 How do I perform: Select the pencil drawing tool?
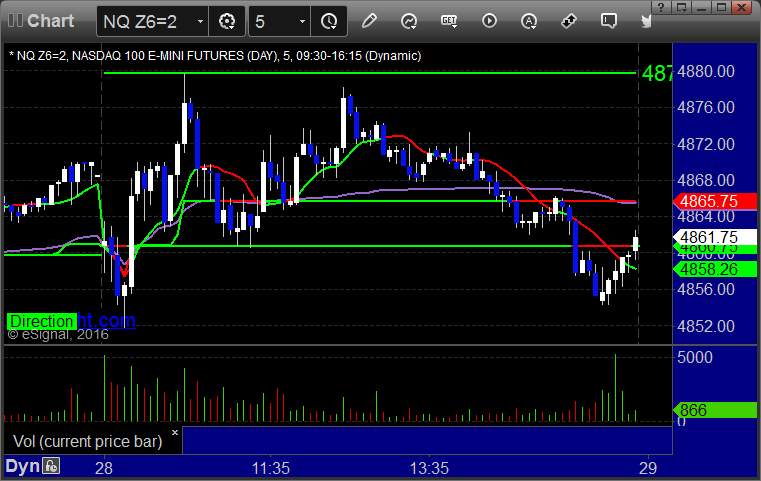coord(369,21)
